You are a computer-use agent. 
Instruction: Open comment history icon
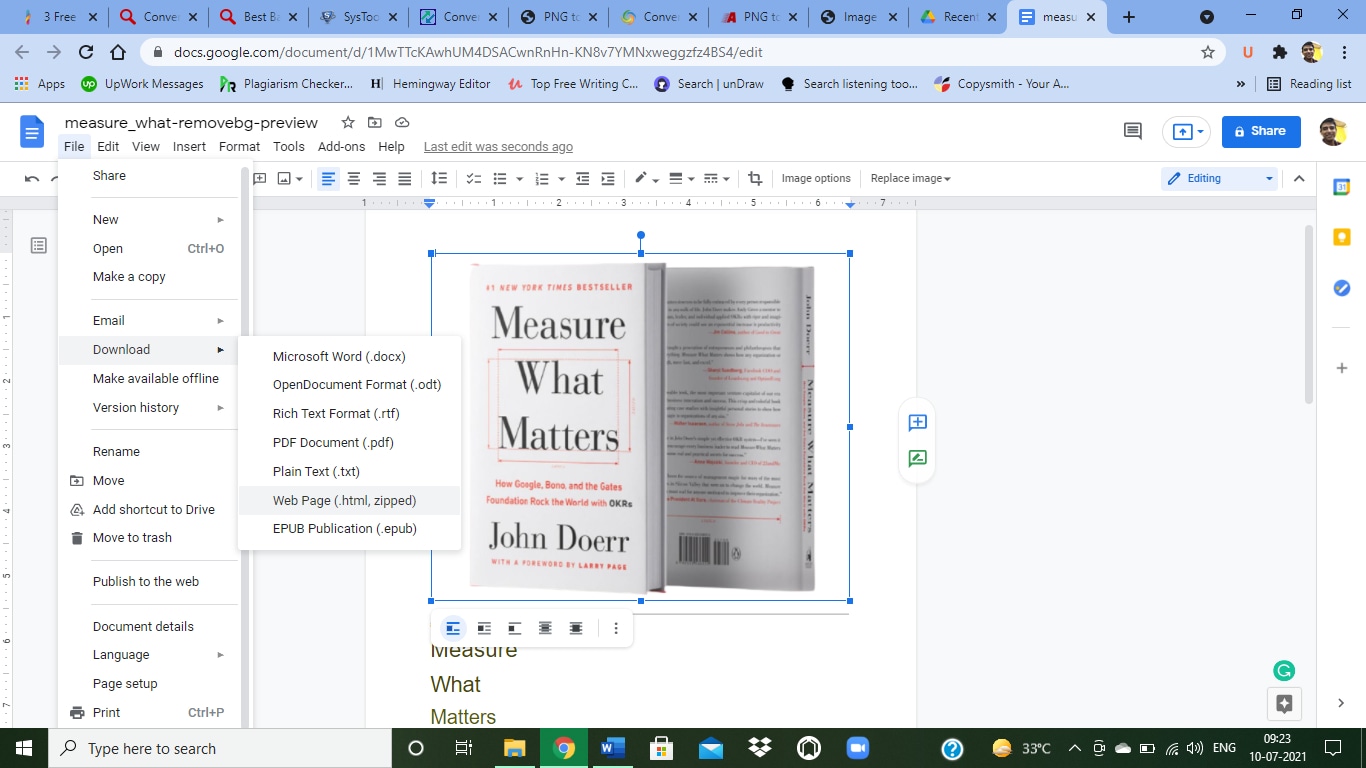pyautogui.click(x=1132, y=131)
